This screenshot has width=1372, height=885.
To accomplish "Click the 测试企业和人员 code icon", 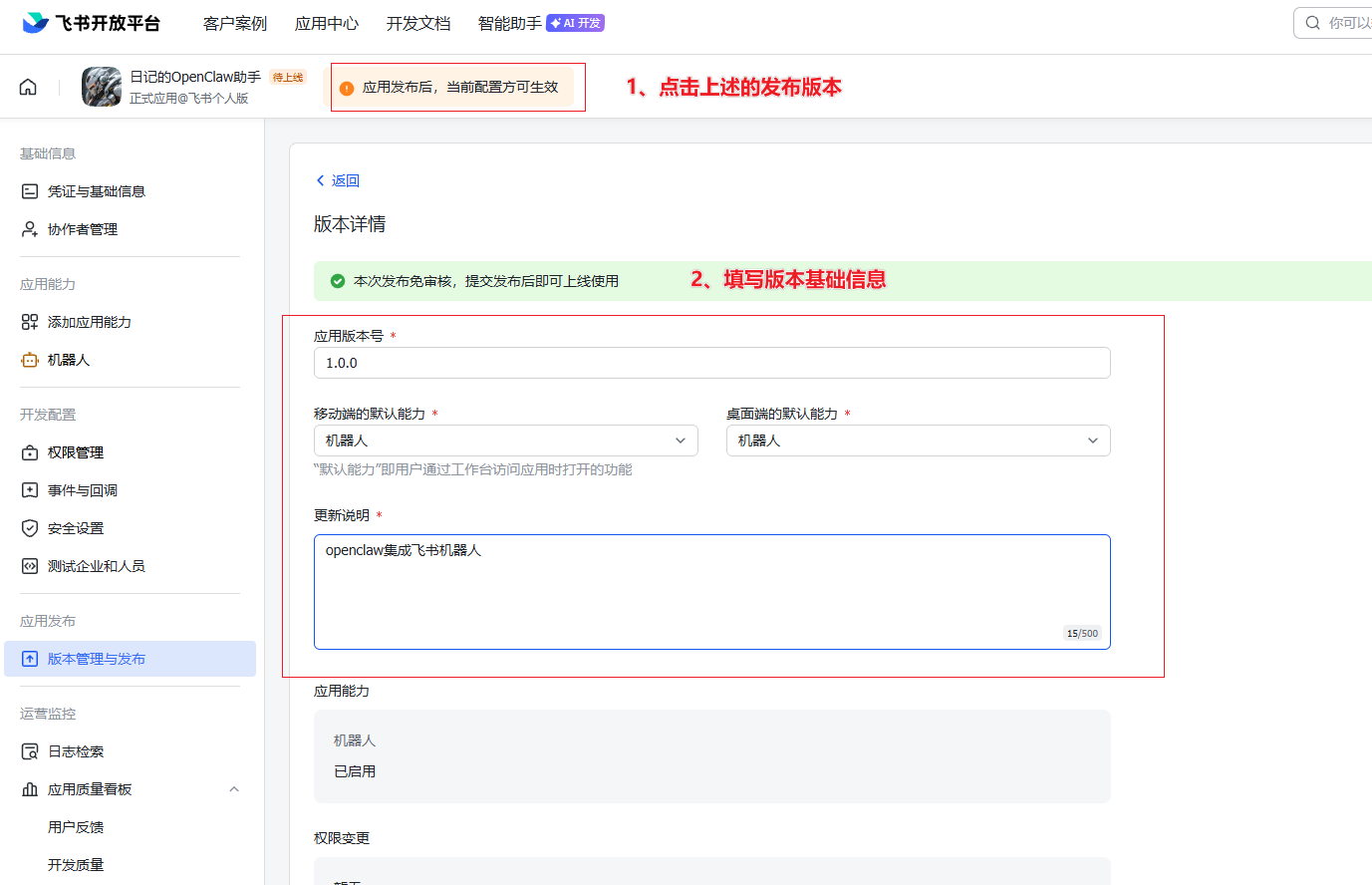I will click(x=30, y=566).
